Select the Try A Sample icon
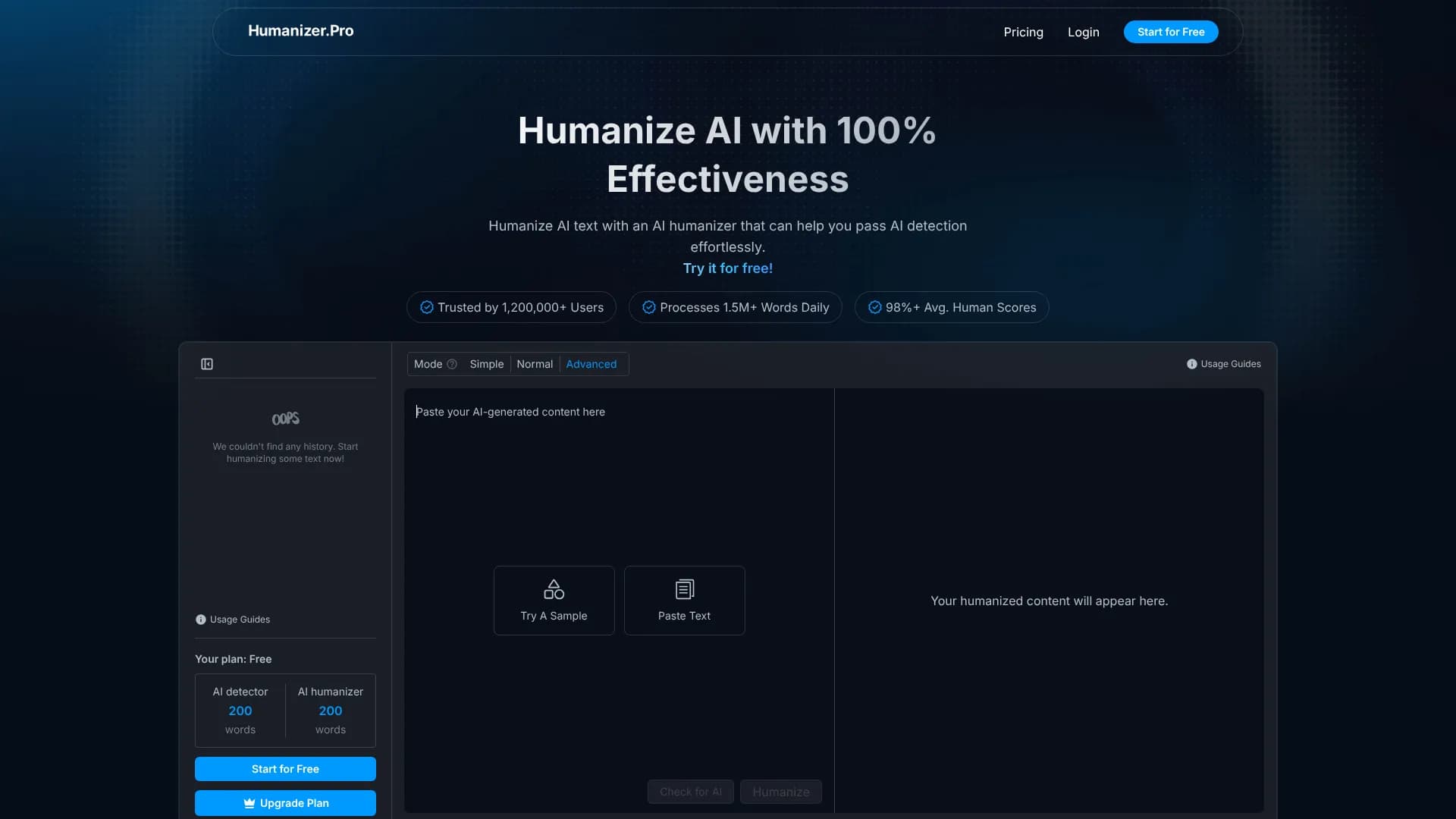The height and width of the screenshot is (819, 1456). [x=554, y=589]
